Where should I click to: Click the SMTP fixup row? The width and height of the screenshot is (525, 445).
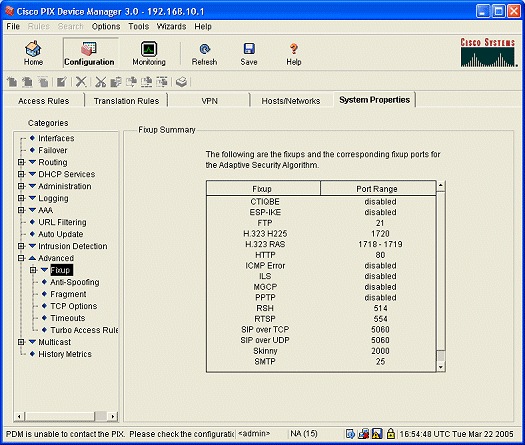[x=321, y=362]
